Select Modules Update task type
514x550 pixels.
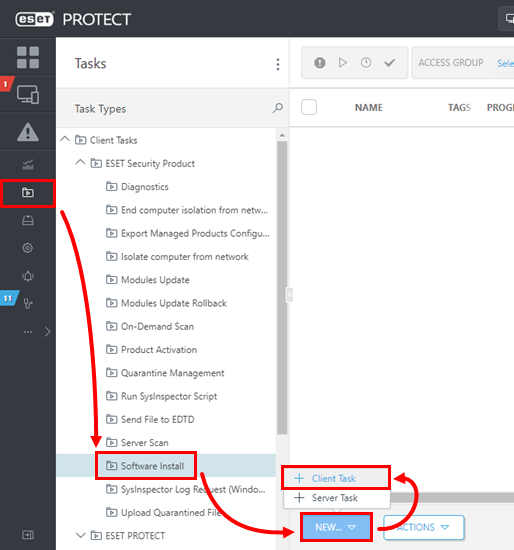point(155,280)
